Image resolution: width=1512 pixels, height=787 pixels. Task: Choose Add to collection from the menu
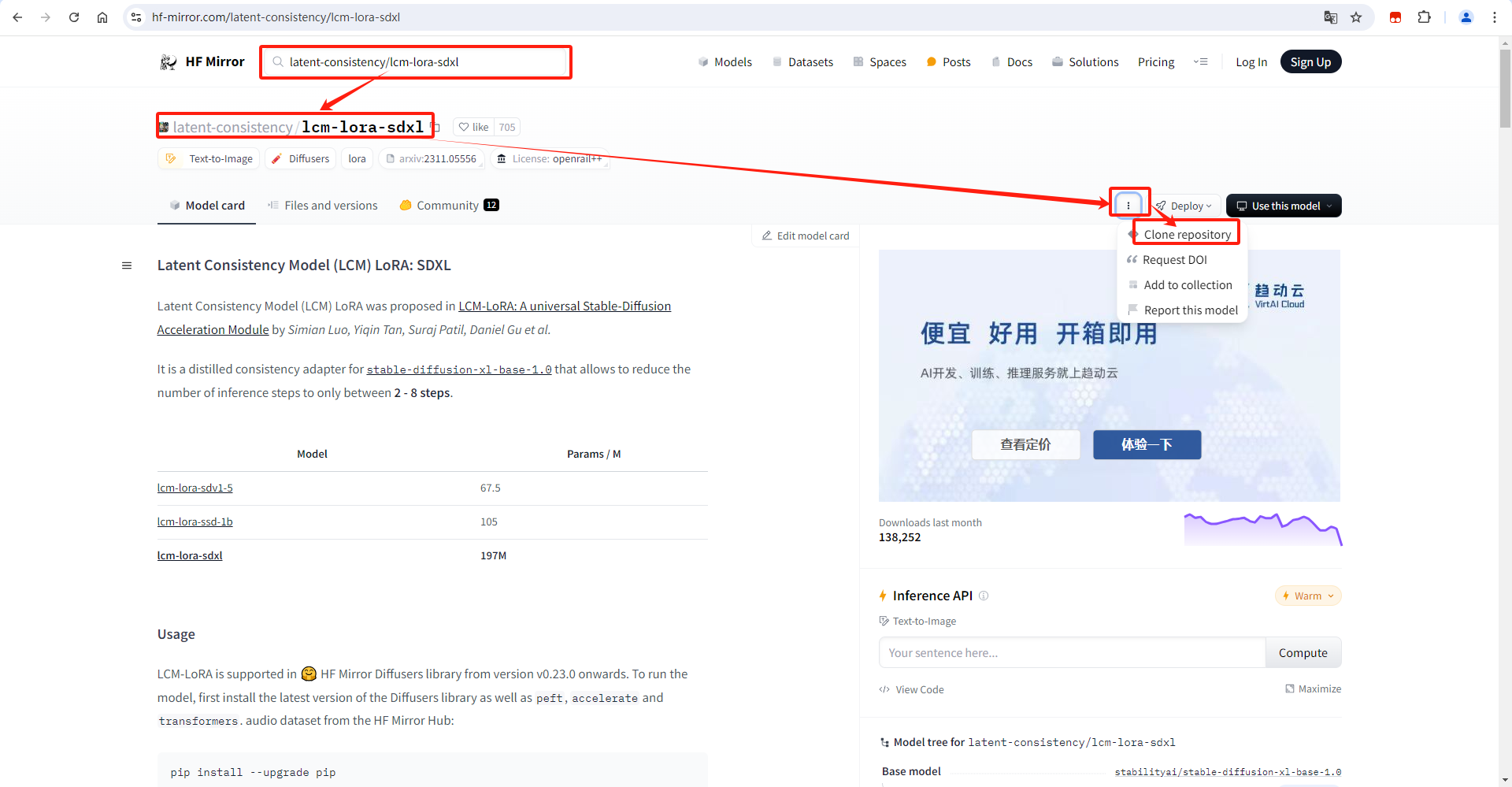[1180, 284]
